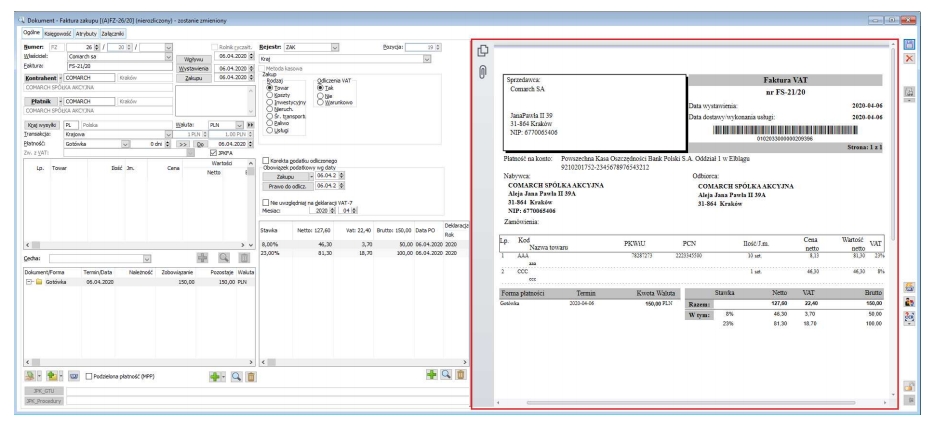
Task: Click magnifier icon under payments table
Action: [x=236, y=377]
